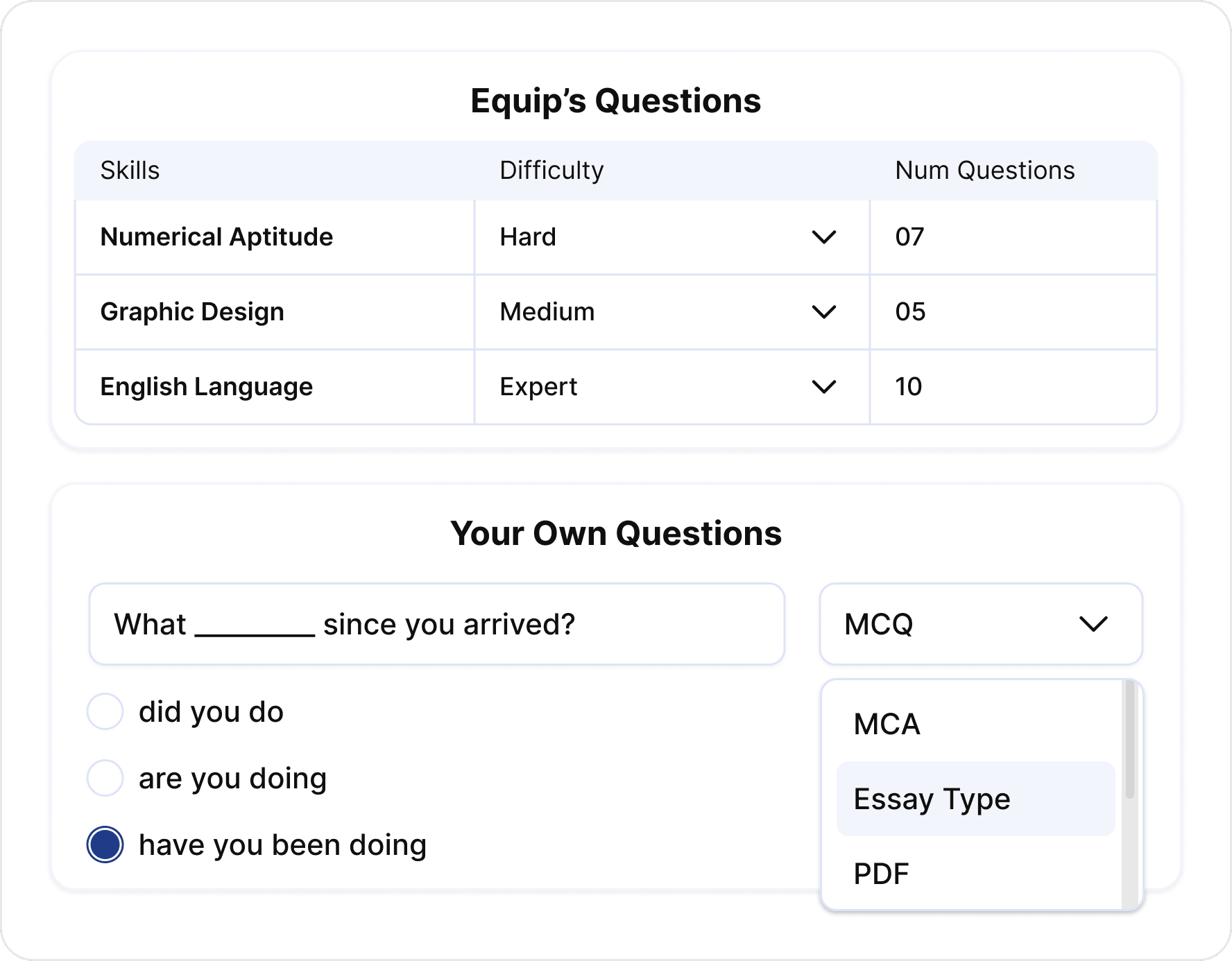Click the Num Questions value 07
The image size is (1232, 961).
(909, 237)
